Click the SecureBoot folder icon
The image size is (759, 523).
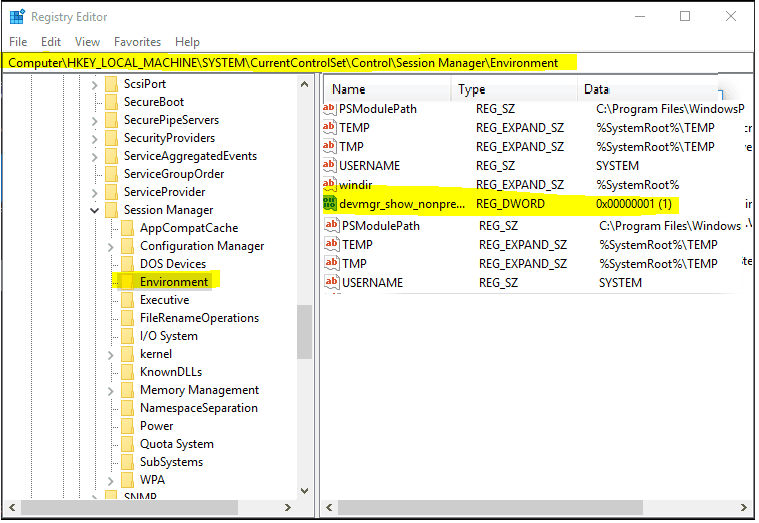[111, 102]
